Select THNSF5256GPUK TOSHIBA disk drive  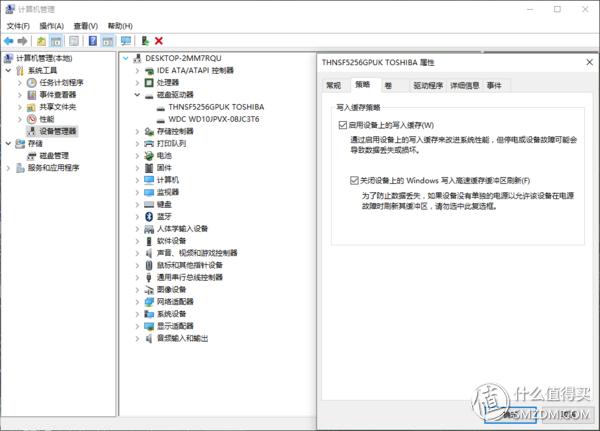215,105
